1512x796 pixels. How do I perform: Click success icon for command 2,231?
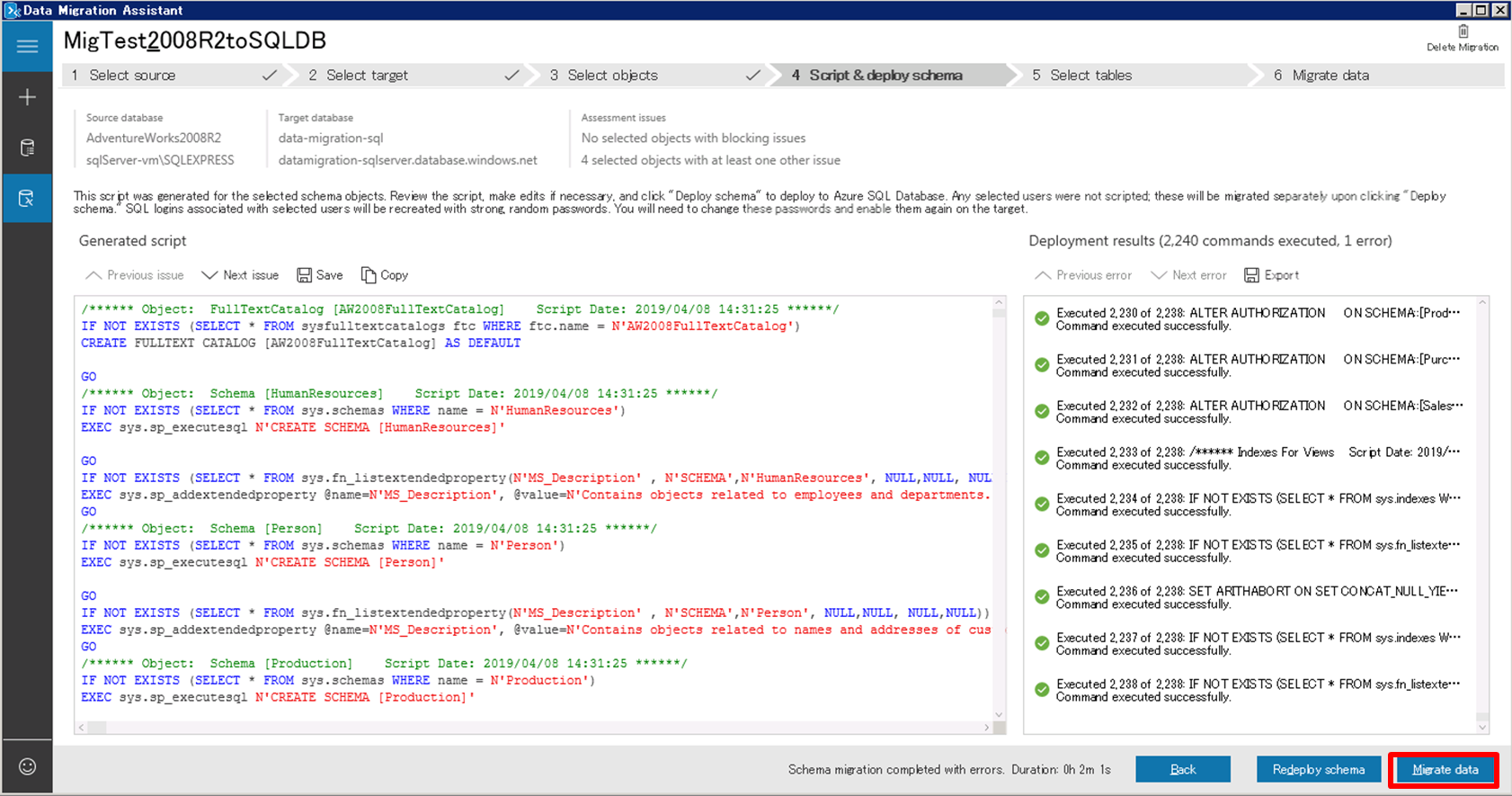click(x=1042, y=365)
